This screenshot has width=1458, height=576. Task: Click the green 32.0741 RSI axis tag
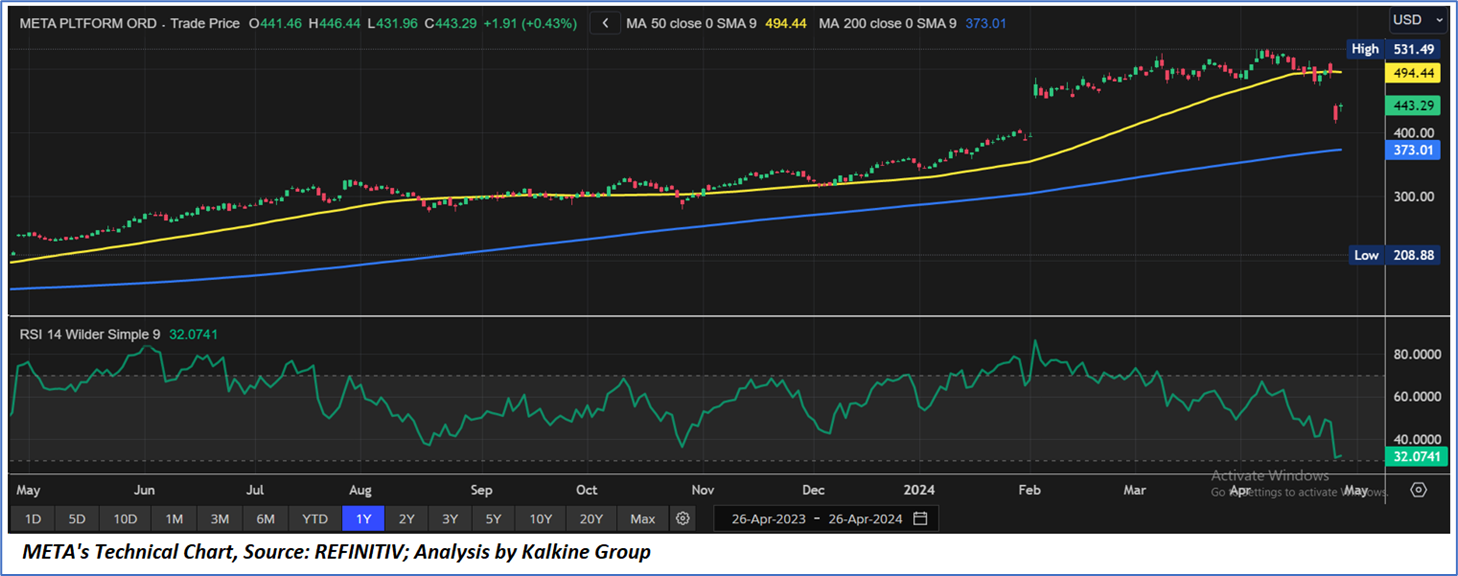point(1415,456)
